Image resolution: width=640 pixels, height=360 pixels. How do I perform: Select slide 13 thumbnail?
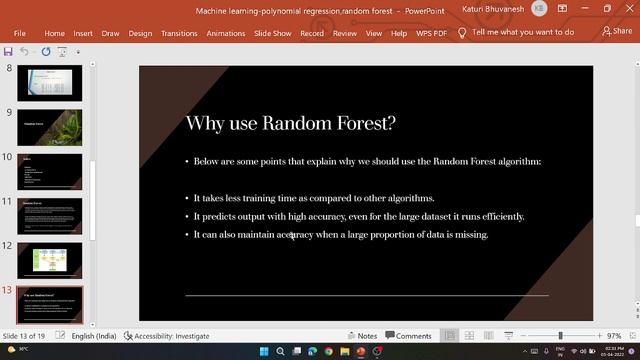49,305
